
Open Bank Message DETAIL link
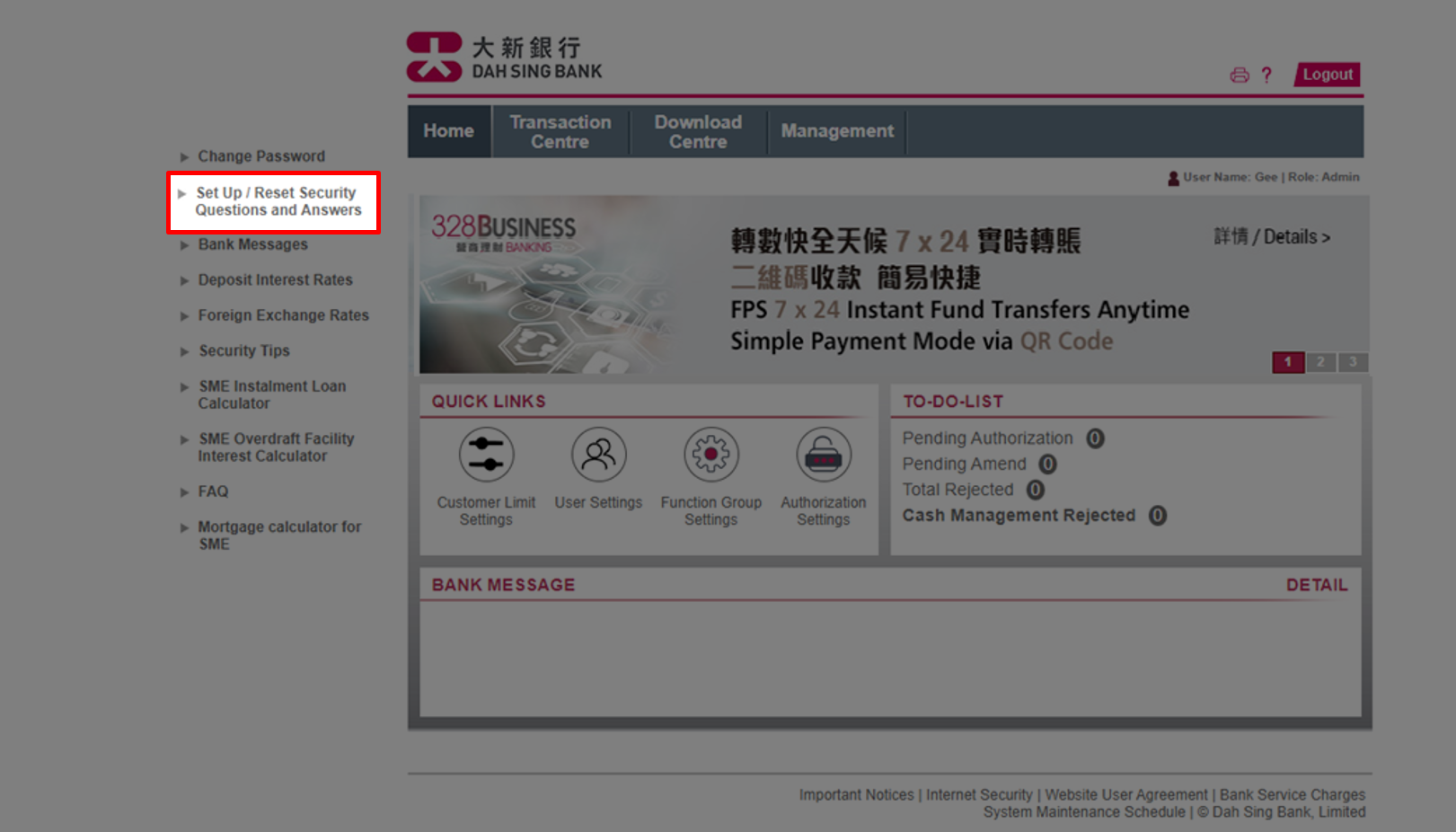(x=1316, y=585)
